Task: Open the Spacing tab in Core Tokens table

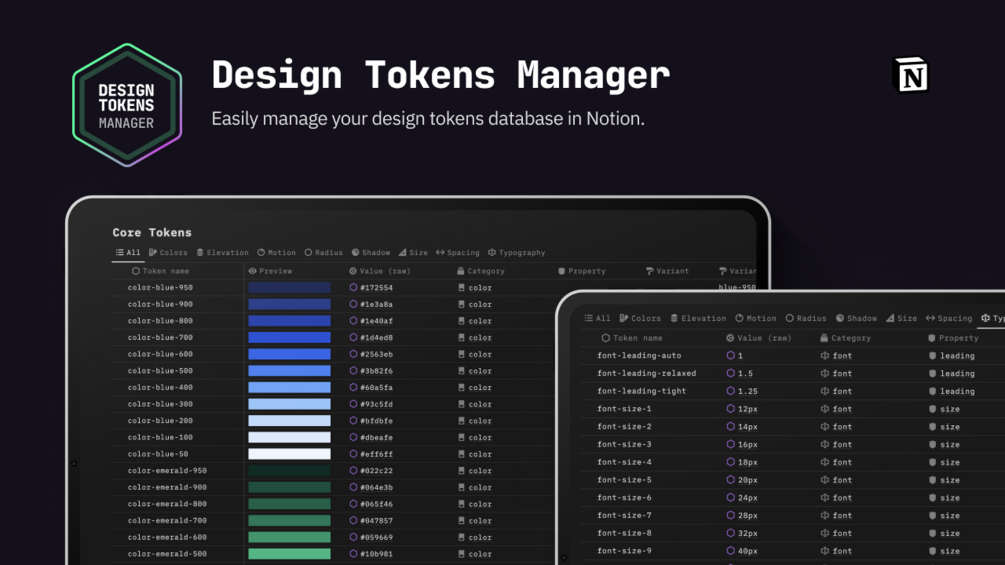Action: [458, 252]
